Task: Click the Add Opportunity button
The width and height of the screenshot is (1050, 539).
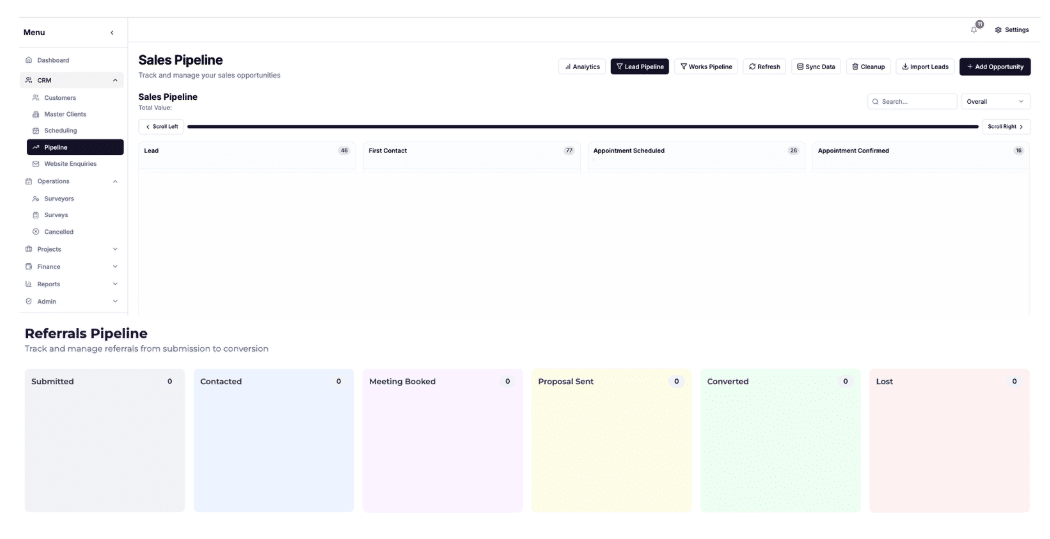Action: (x=994, y=67)
